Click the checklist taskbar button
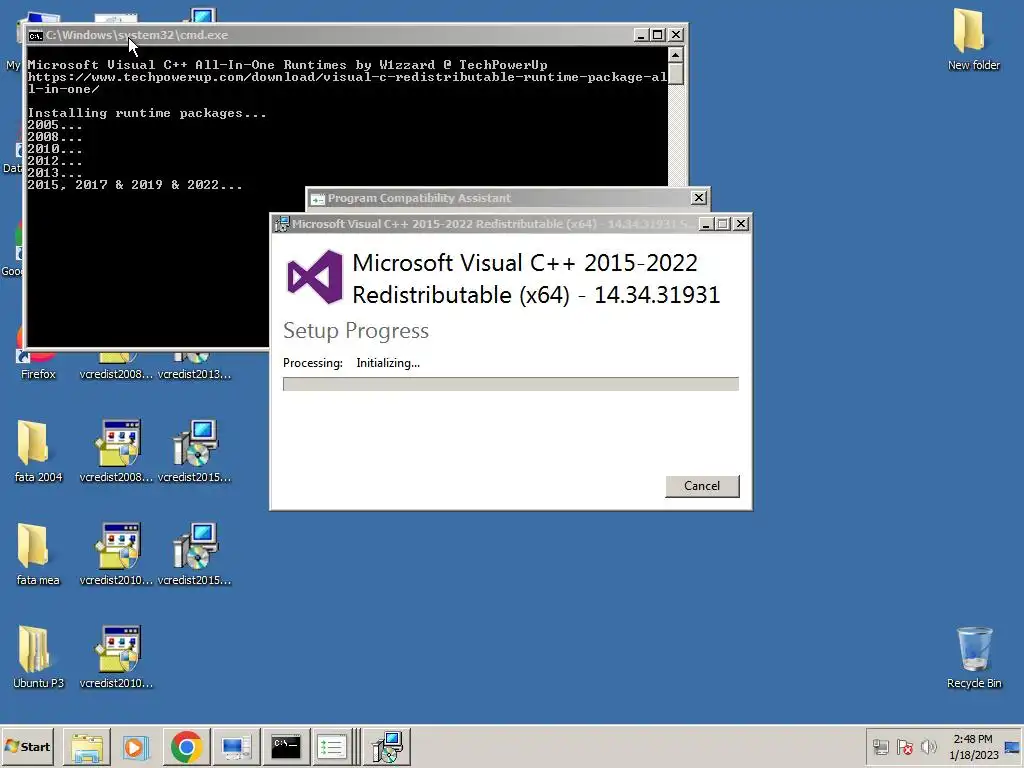 click(332, 747)
